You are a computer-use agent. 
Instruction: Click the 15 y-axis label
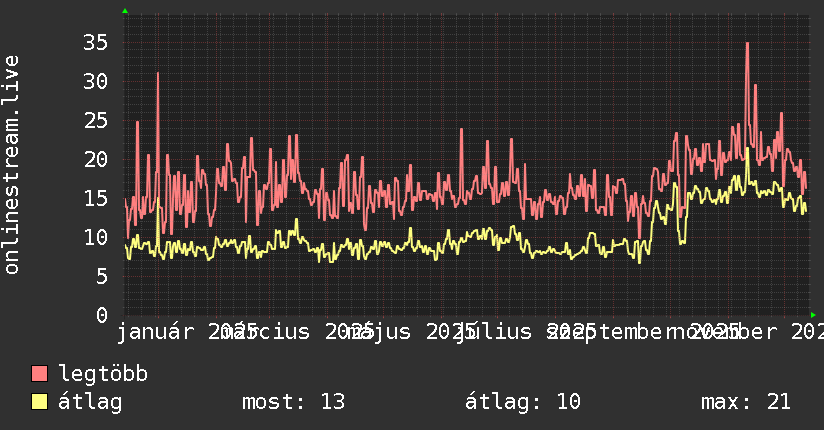click(x=95, y=198)
